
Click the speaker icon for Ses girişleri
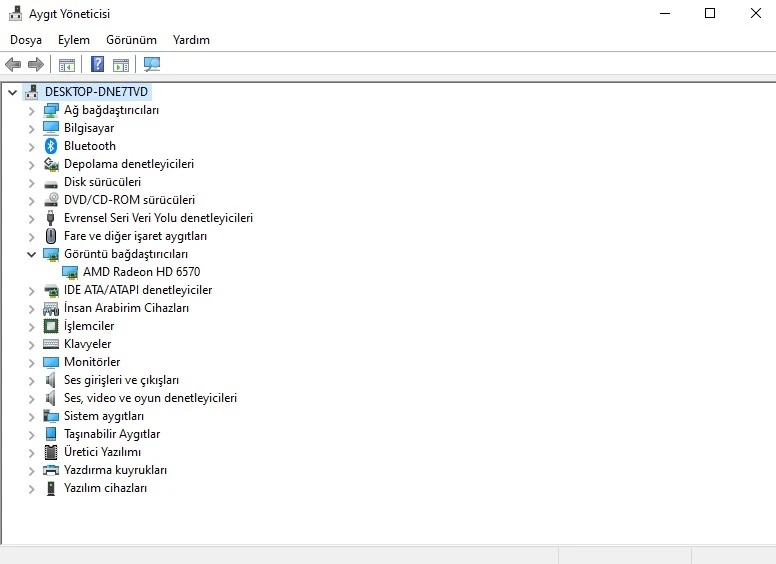[x=50, y=380]
